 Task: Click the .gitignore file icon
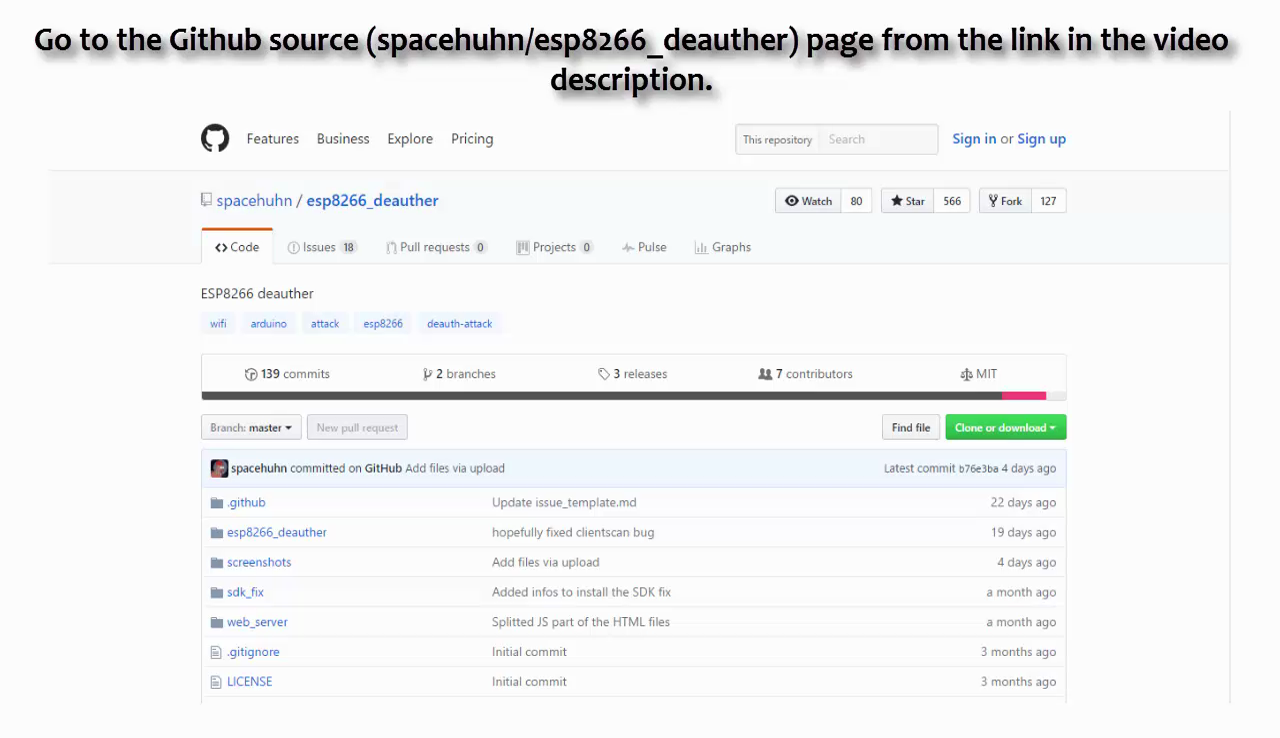coord(216,652)
